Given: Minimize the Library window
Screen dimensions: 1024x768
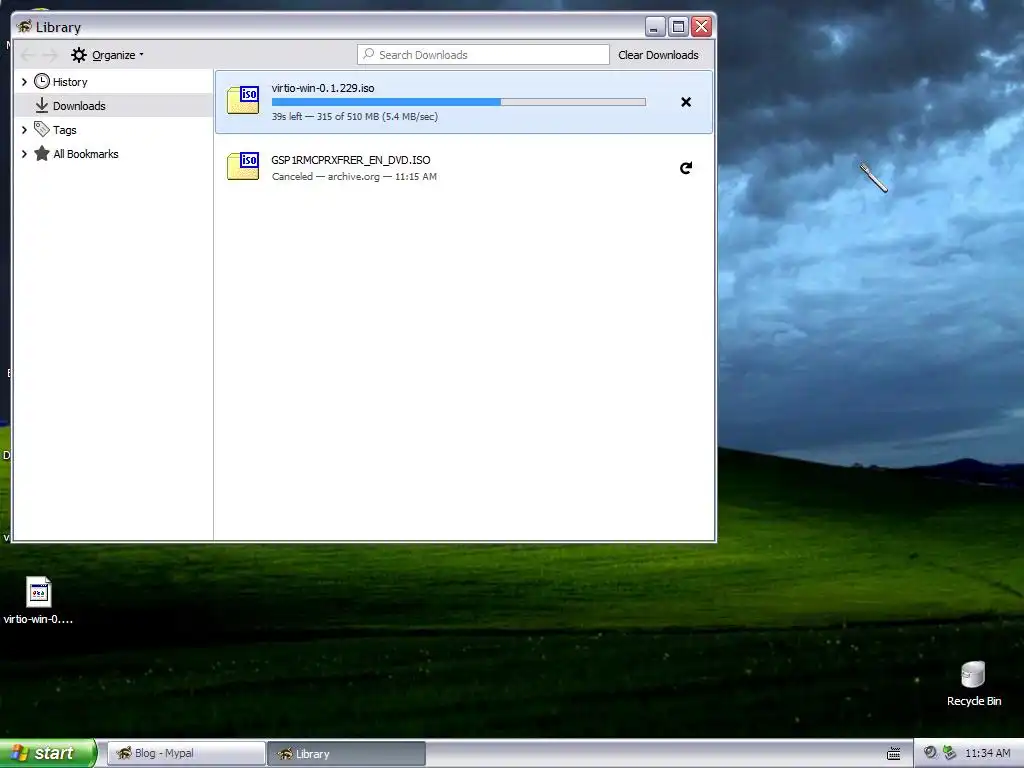Looking at the screenshot, I should tap(655, 27).
